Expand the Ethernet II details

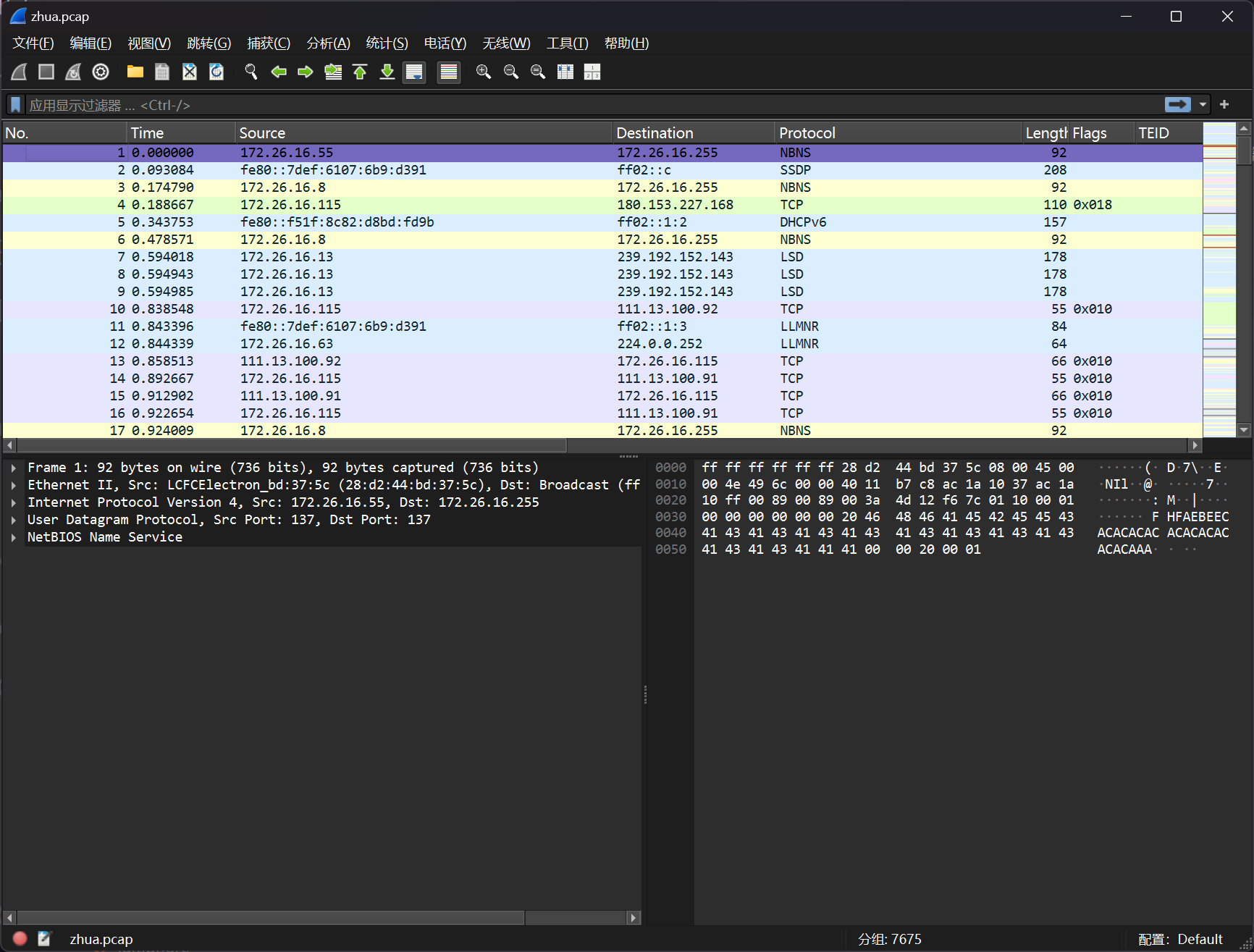14,485
